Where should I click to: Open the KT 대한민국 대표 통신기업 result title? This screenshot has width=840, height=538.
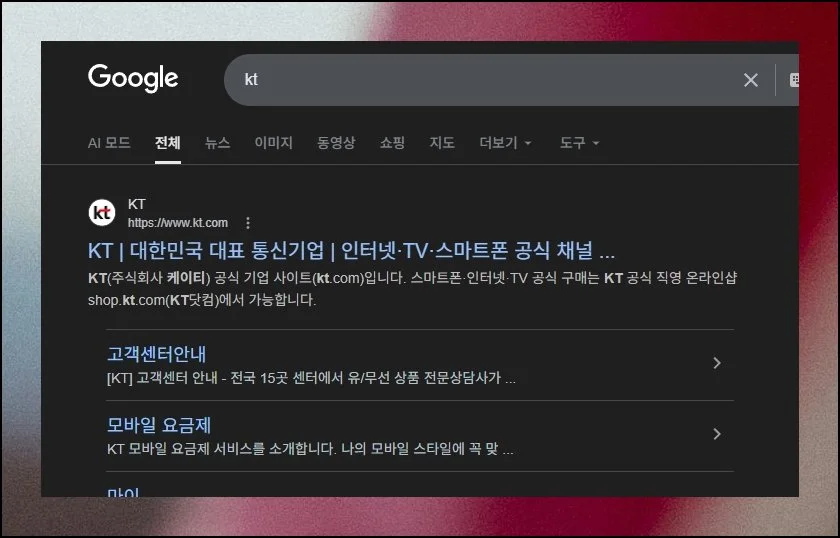pos(351,250)
